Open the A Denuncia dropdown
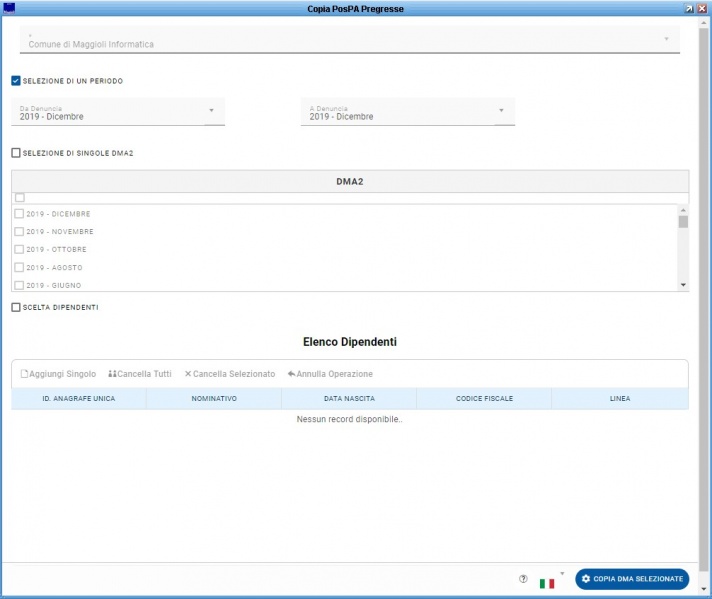The image size is (712, 599). point(408,112)
